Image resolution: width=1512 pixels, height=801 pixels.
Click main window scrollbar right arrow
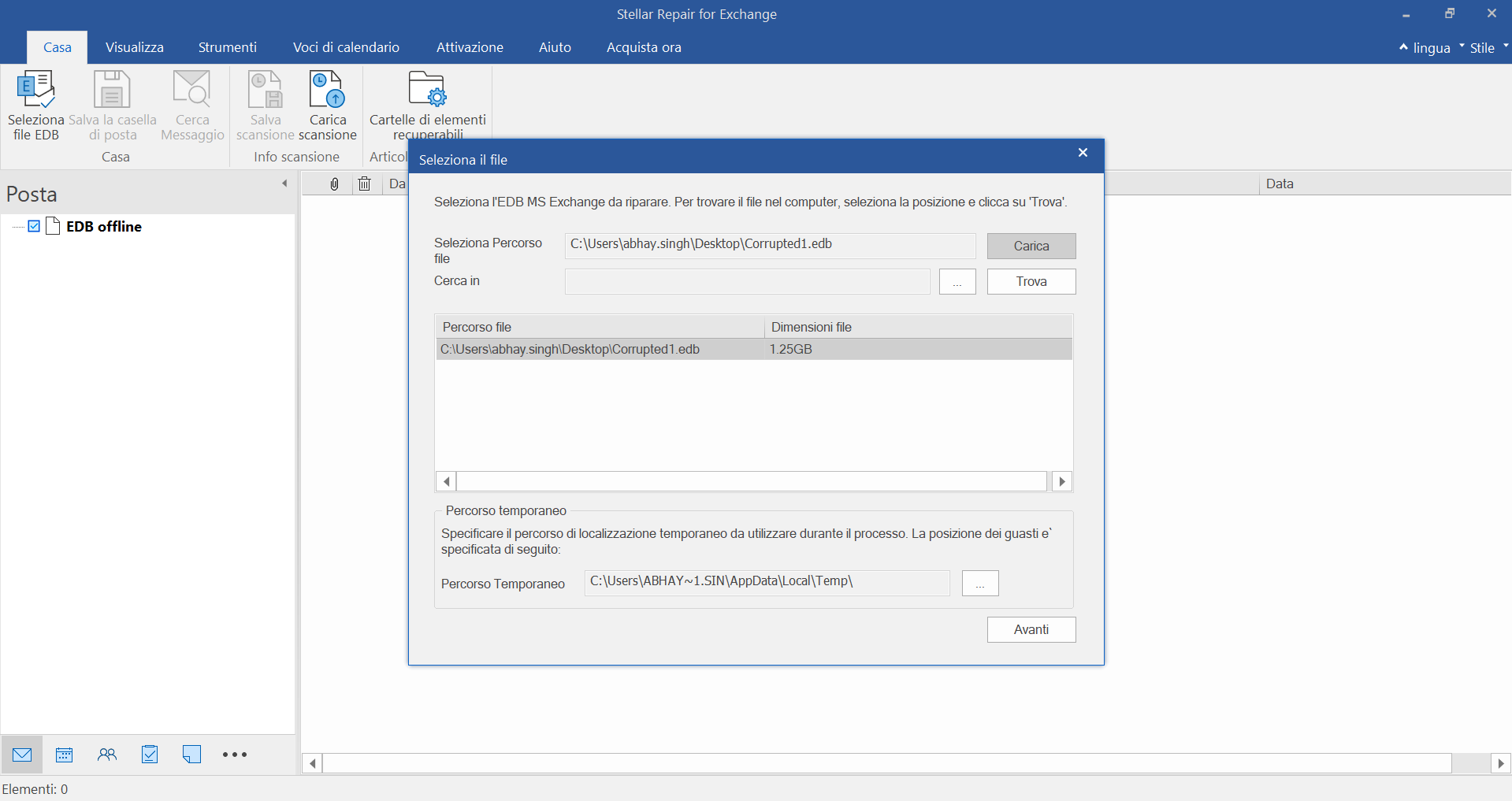tap(1501, 763)
